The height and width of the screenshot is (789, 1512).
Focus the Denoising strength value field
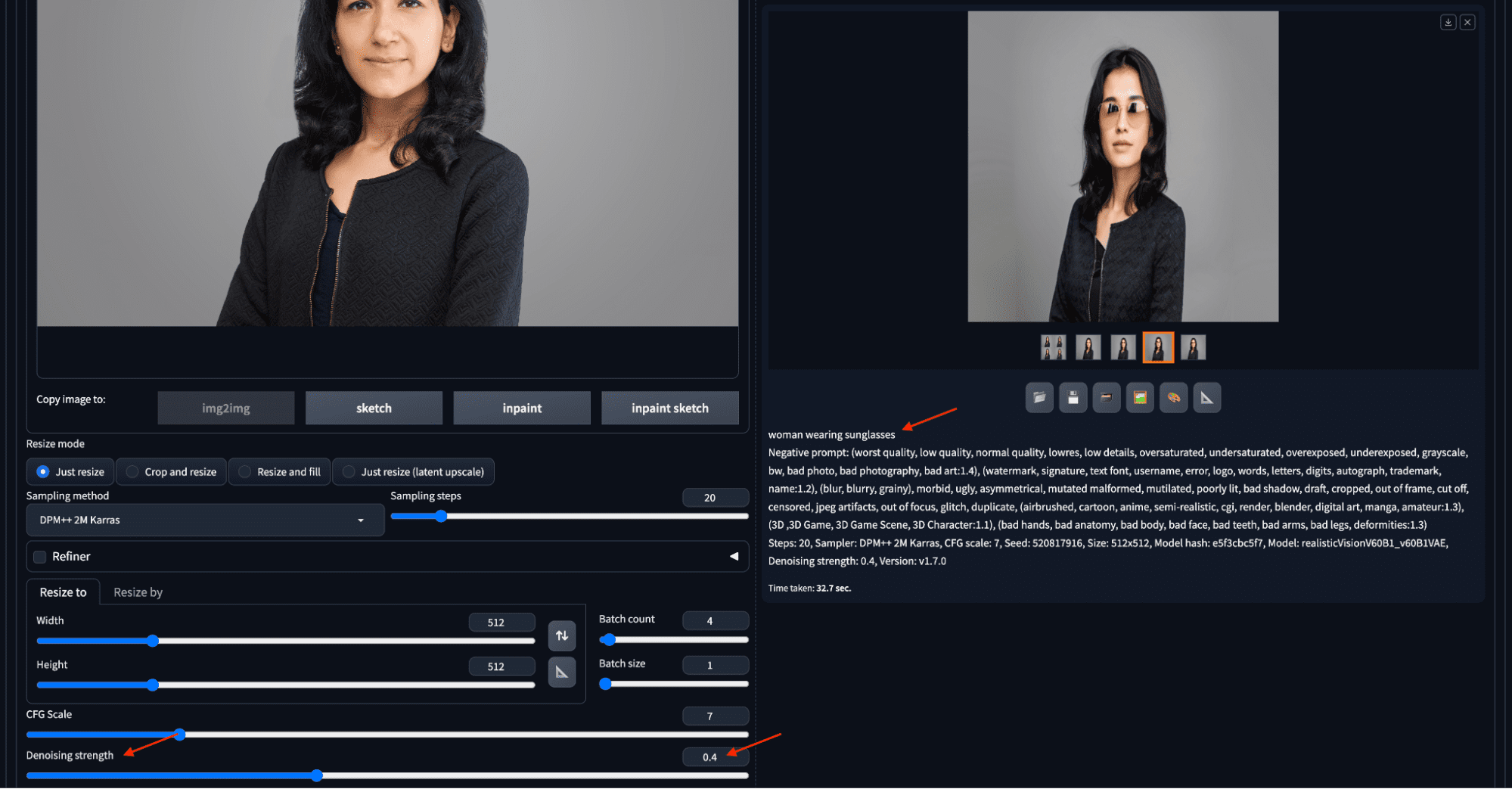716,757
